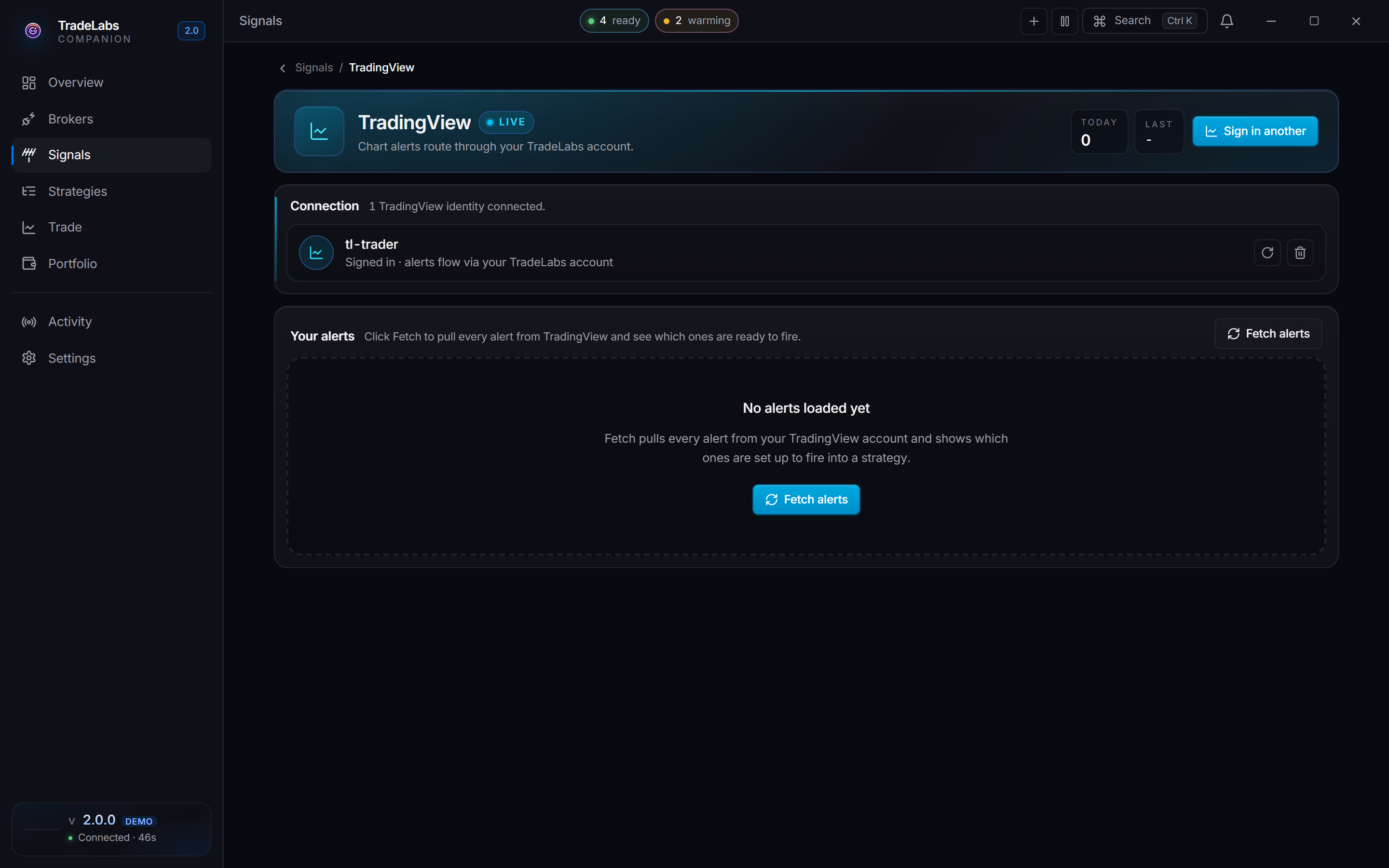
Task: Open the Search box
Action: tap(1144, 21)
